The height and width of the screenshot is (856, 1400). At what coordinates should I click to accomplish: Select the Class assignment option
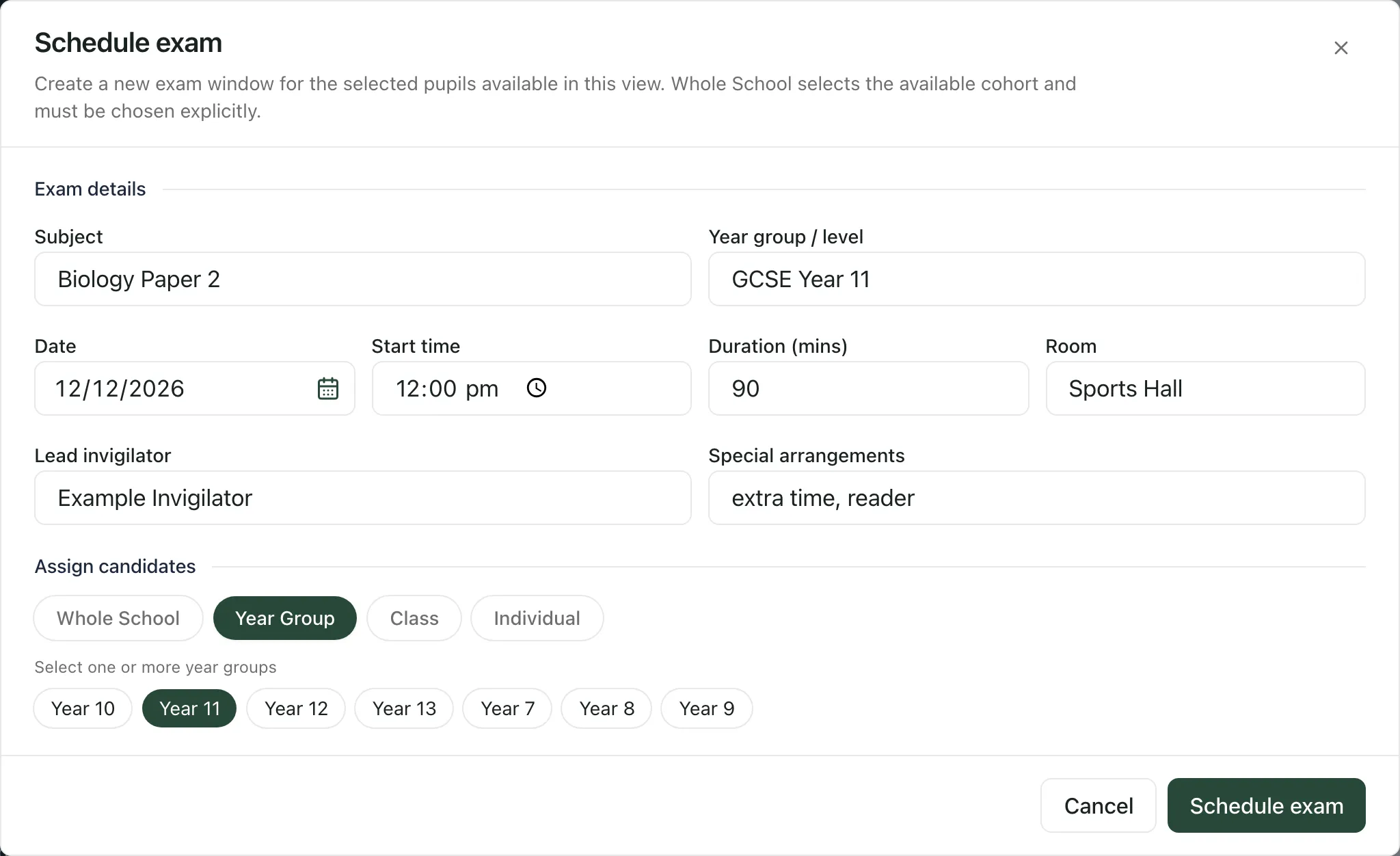point(414,618)
